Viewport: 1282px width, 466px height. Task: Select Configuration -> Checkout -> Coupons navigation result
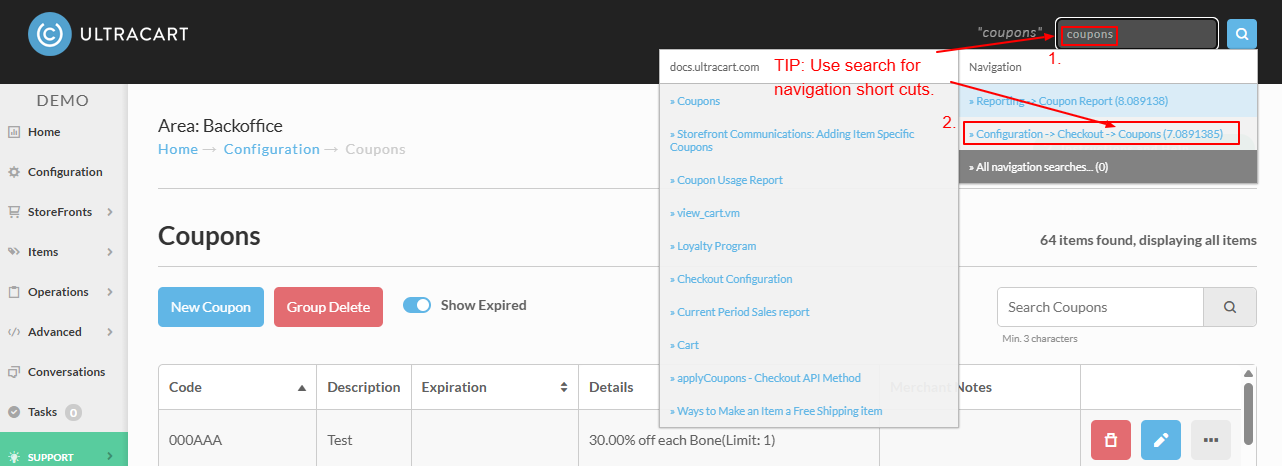click(x=1099, y=134)
